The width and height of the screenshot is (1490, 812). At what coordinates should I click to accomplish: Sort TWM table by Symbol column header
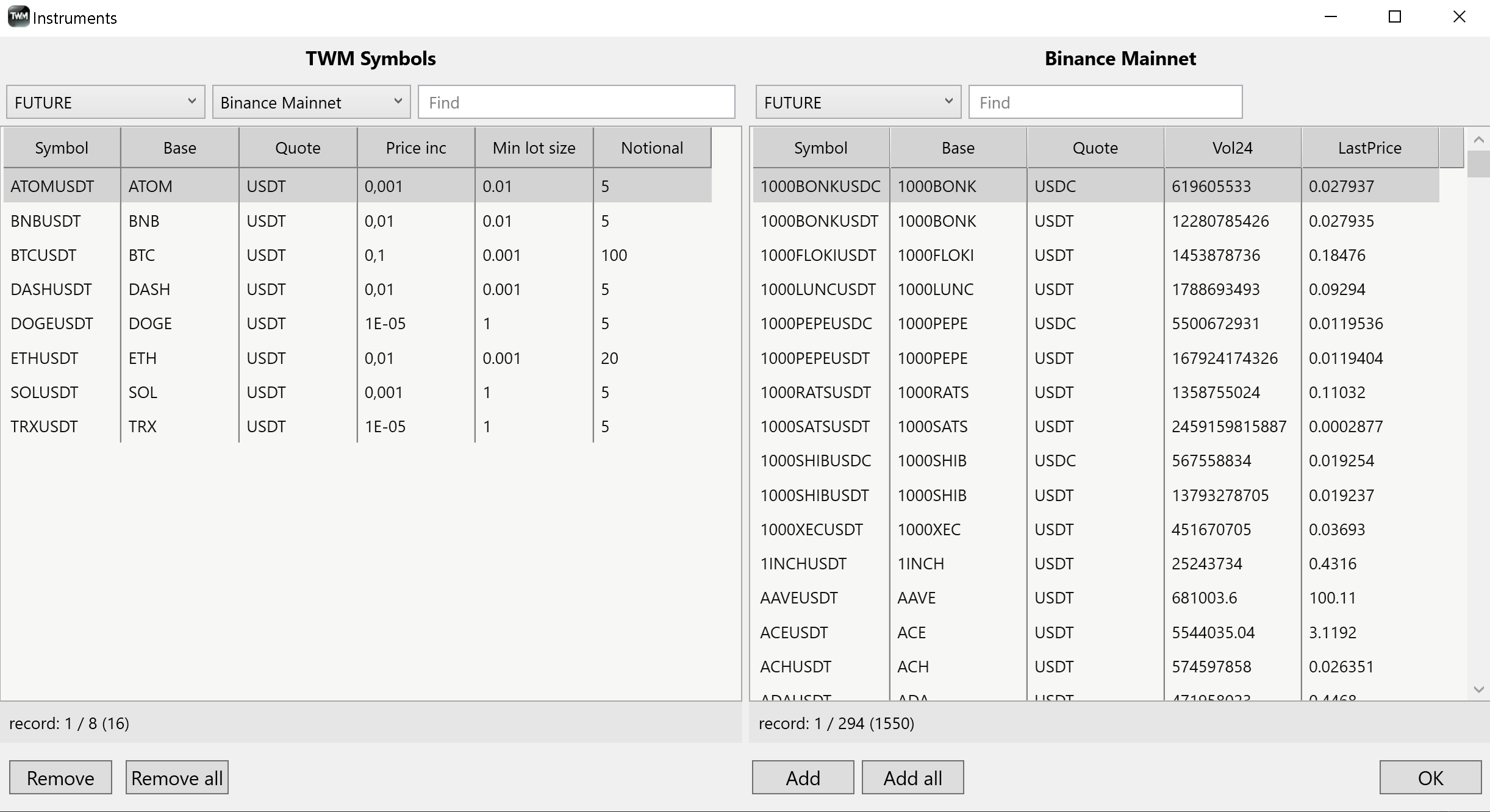point(62,148)
